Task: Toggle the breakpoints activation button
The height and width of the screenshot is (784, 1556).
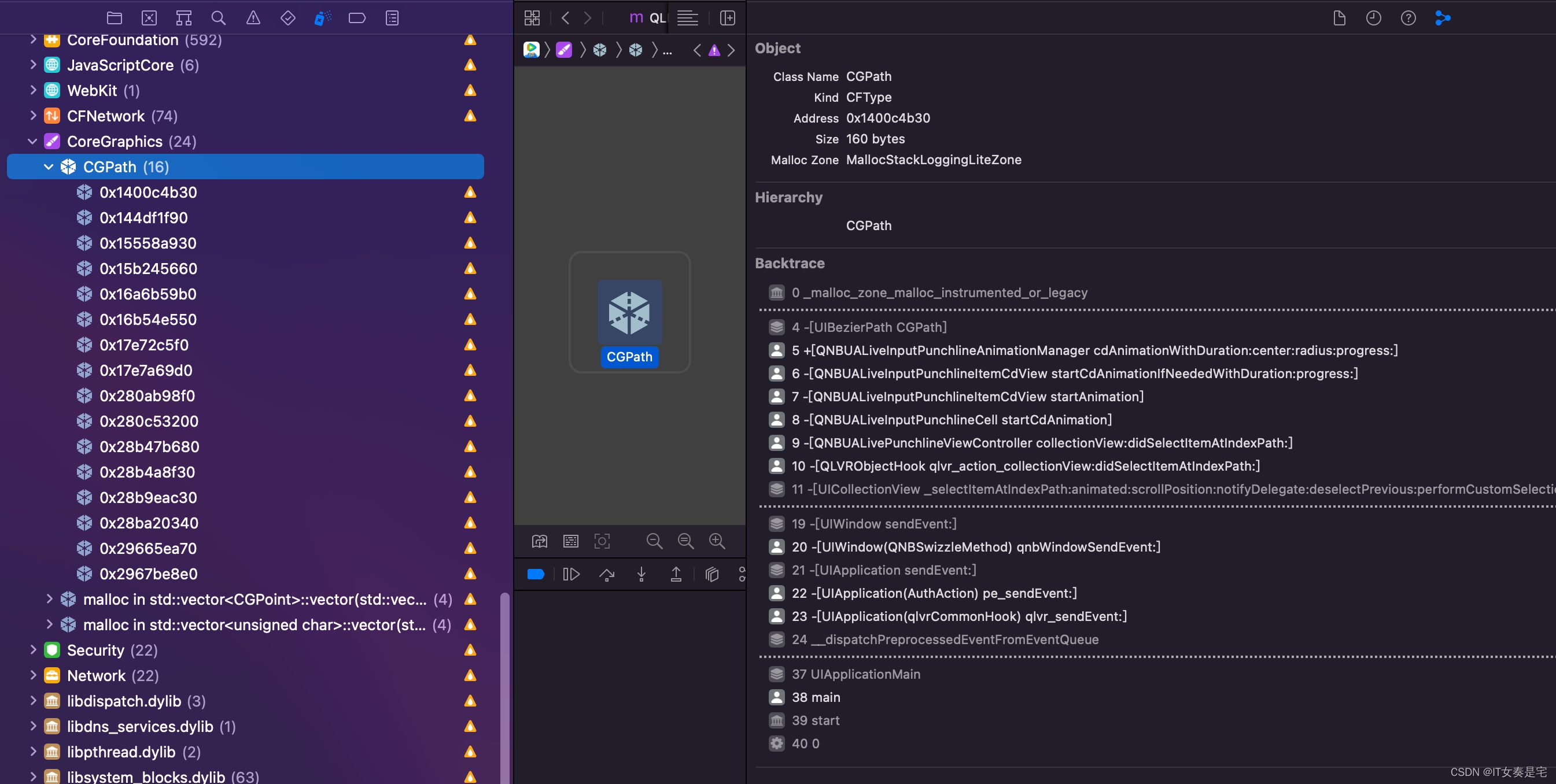Action: click(x=536, y=574)
